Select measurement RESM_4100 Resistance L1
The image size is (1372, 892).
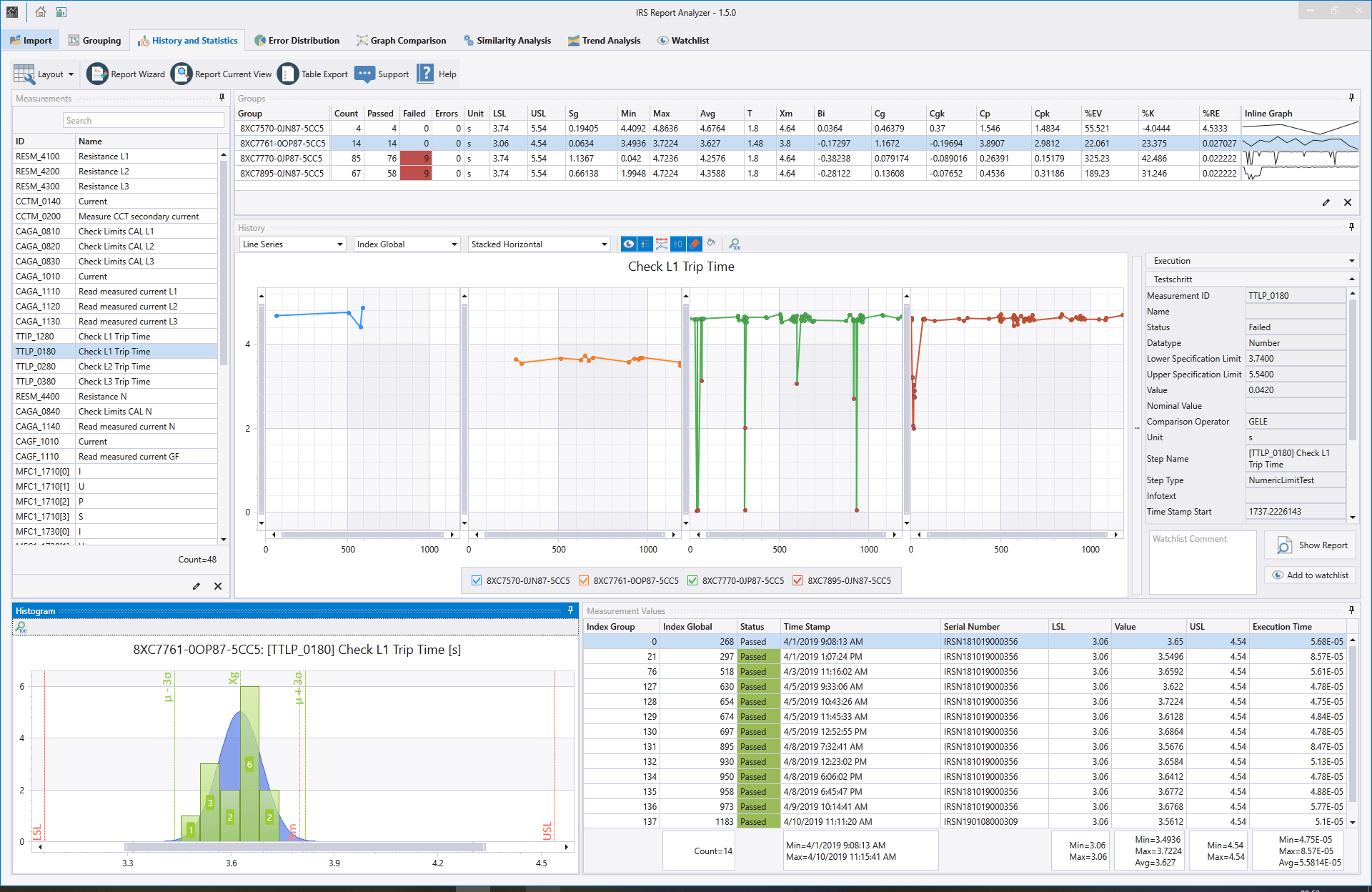pyautogui.click(x=116, y=157)
